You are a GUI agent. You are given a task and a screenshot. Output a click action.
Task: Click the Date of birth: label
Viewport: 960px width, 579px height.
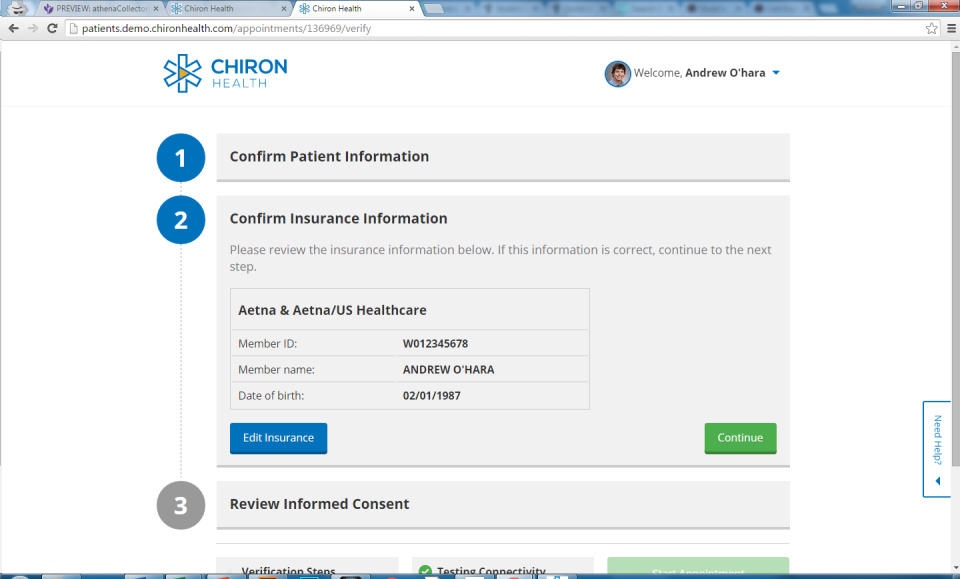(271, 396)
